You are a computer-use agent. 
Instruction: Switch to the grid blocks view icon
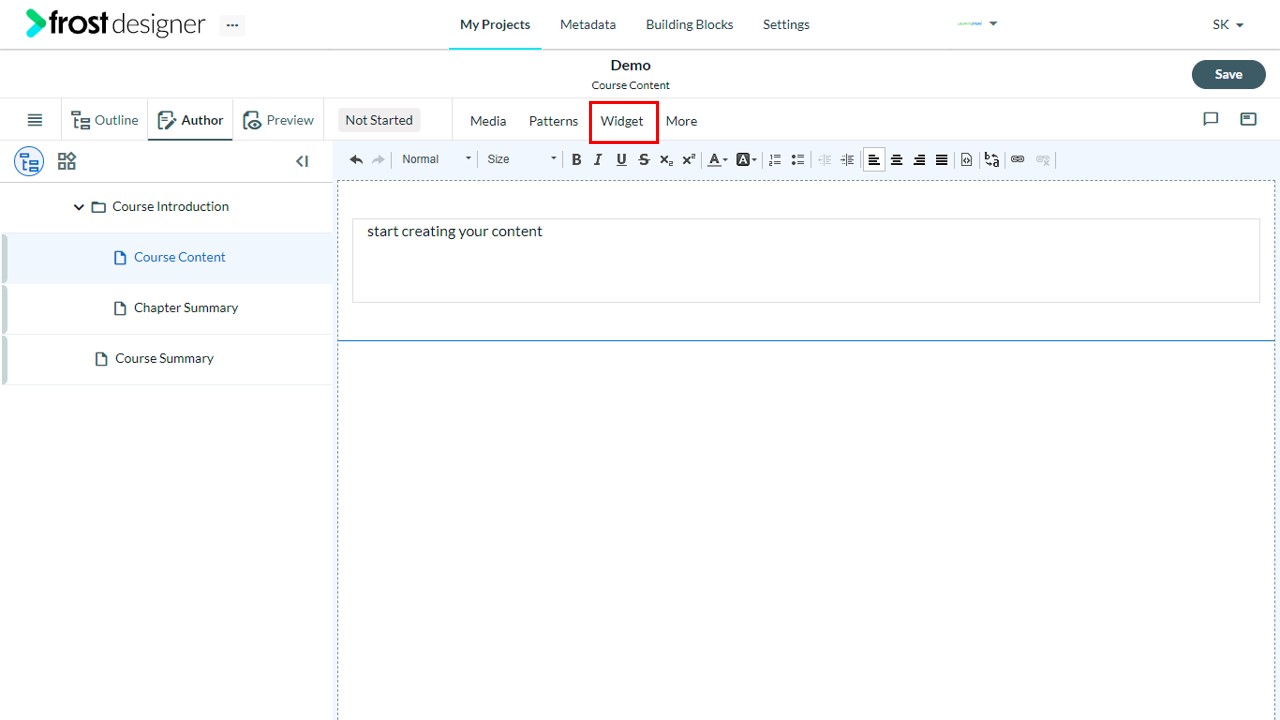tap(67, 161)
